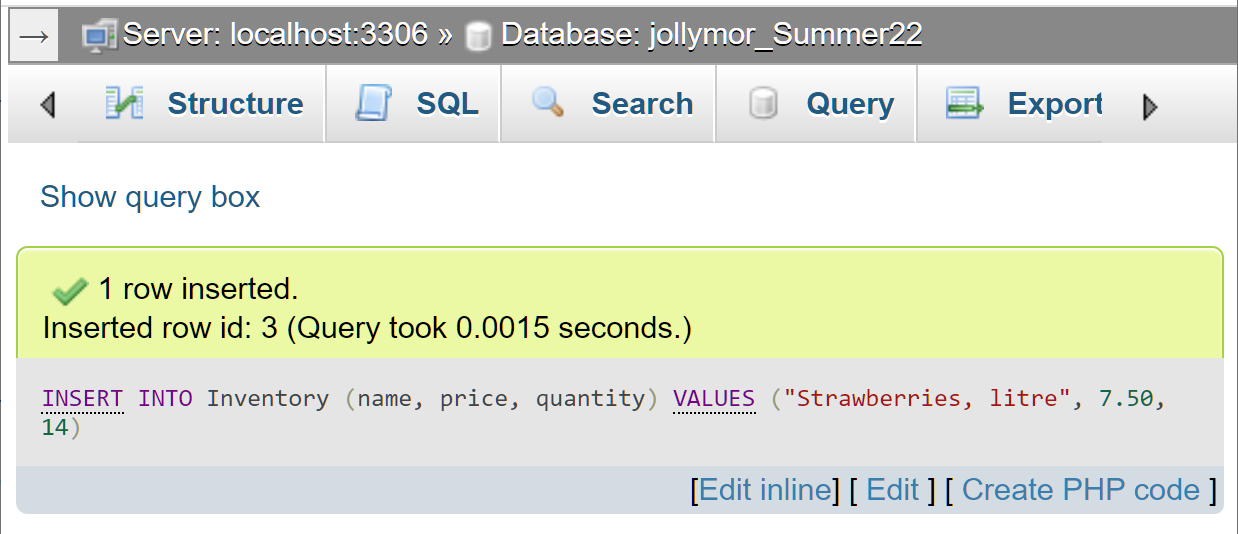This screenshot has width=1238, height=534.
Task: Click the server icon in breadcrumb
Action: point(100,36)
